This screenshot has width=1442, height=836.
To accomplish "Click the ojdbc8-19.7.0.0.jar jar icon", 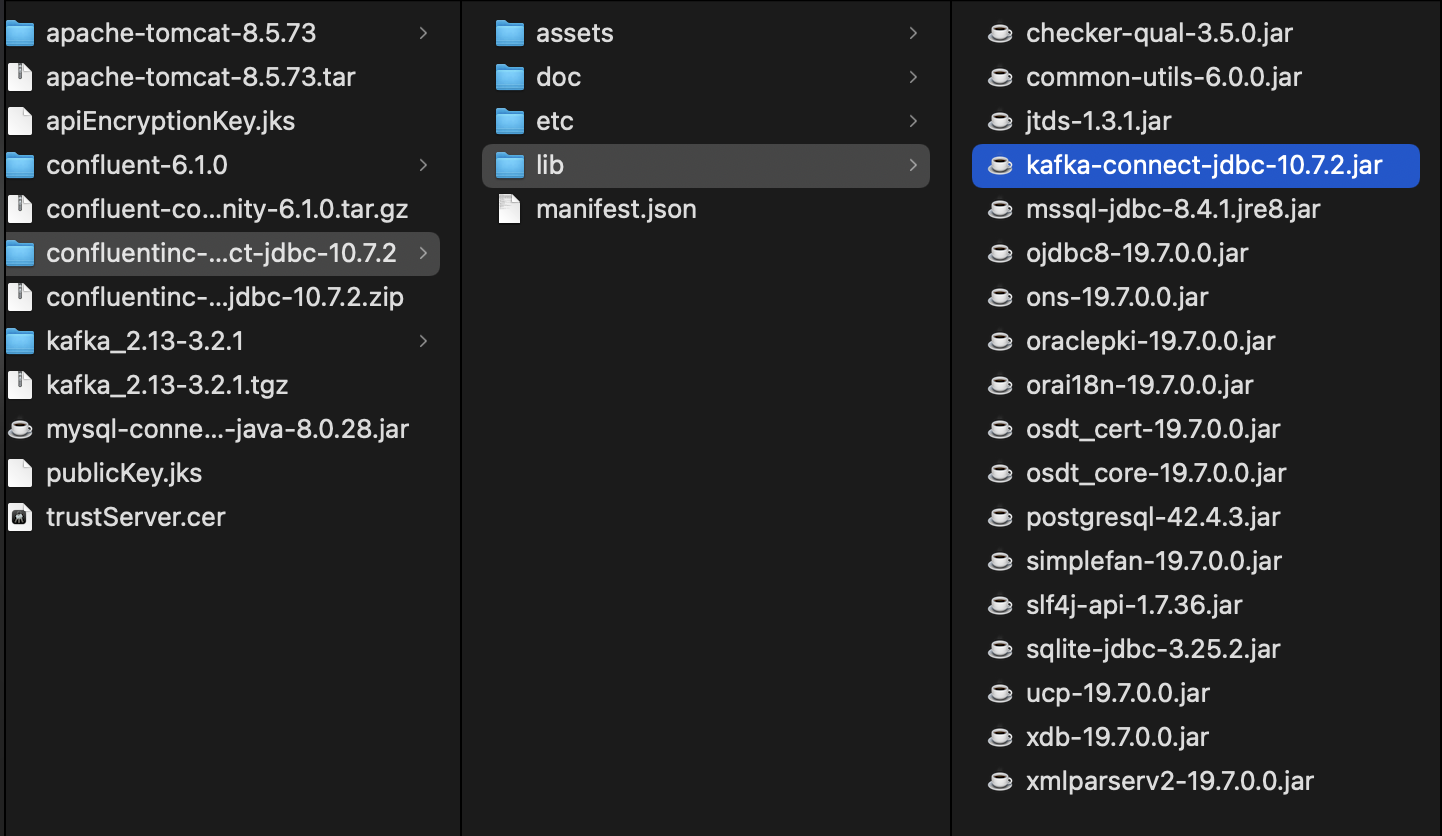I will (x=1000, y=253).
